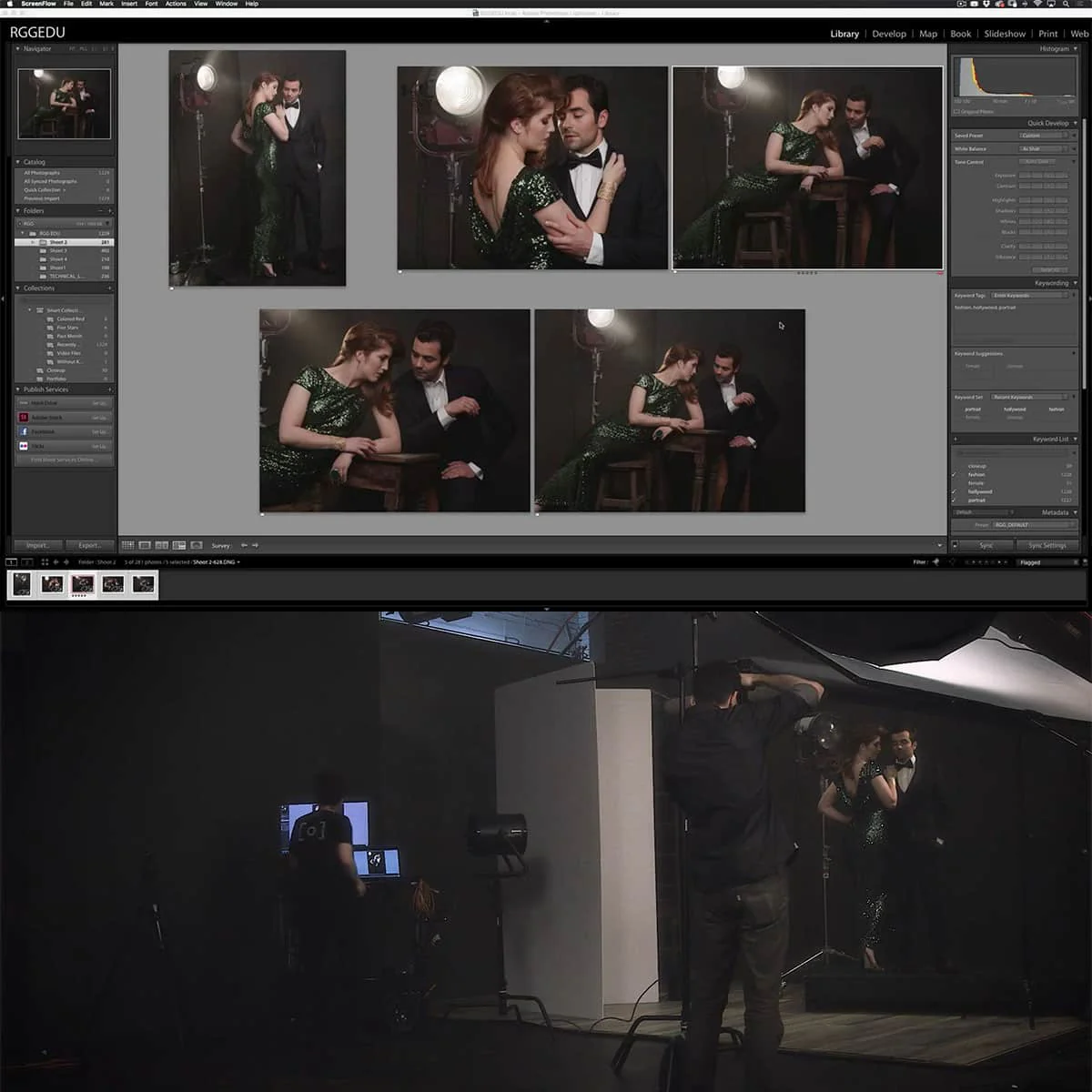This screenshot has height=1092, width=1092.
Task: Click the Import button
Action: (x=37, y=544)
